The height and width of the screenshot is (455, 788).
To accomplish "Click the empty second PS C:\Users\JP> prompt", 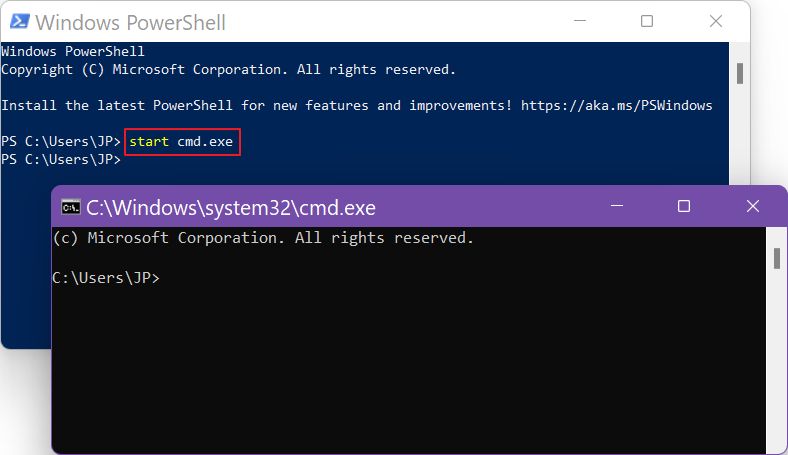I will click(61, 159).
